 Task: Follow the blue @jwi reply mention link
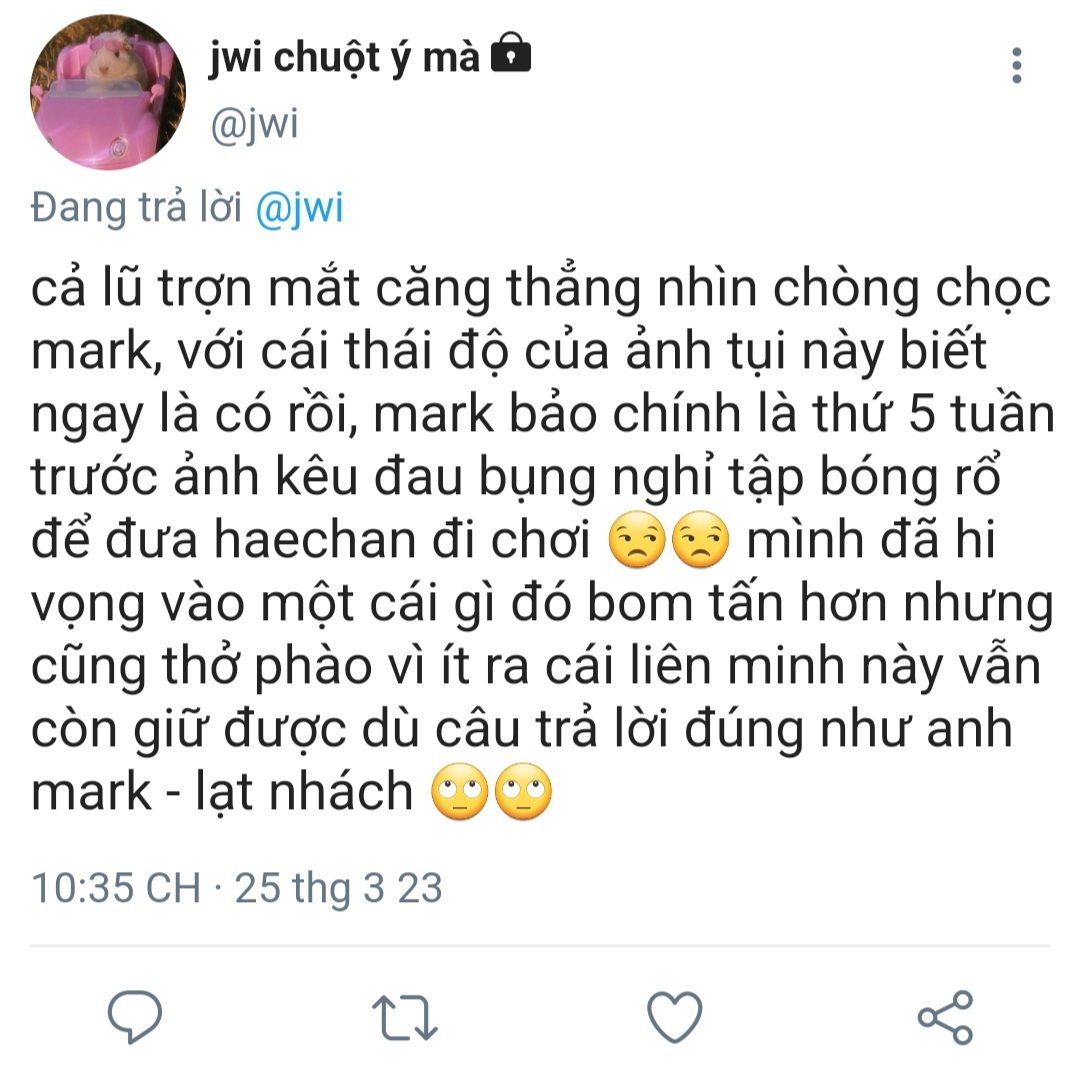tap(300, 207)
